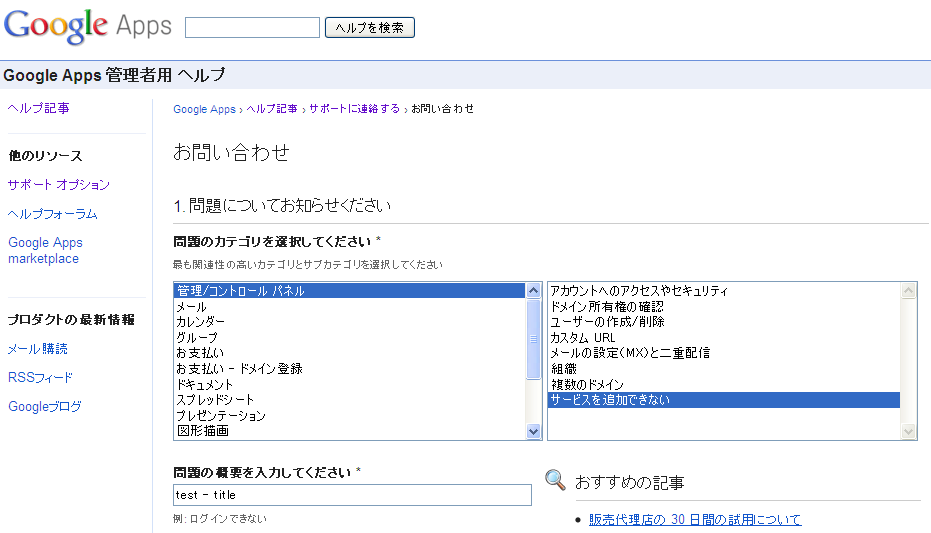The image size is (931, 533).
Task: Open Google Apps marketplace link
Action: (45, 250)
